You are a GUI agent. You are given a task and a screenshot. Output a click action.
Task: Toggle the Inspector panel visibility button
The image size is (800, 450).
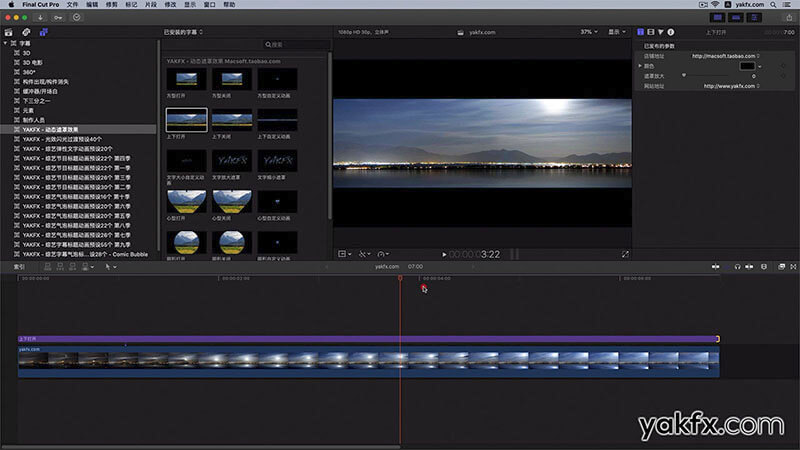(754, 17)
